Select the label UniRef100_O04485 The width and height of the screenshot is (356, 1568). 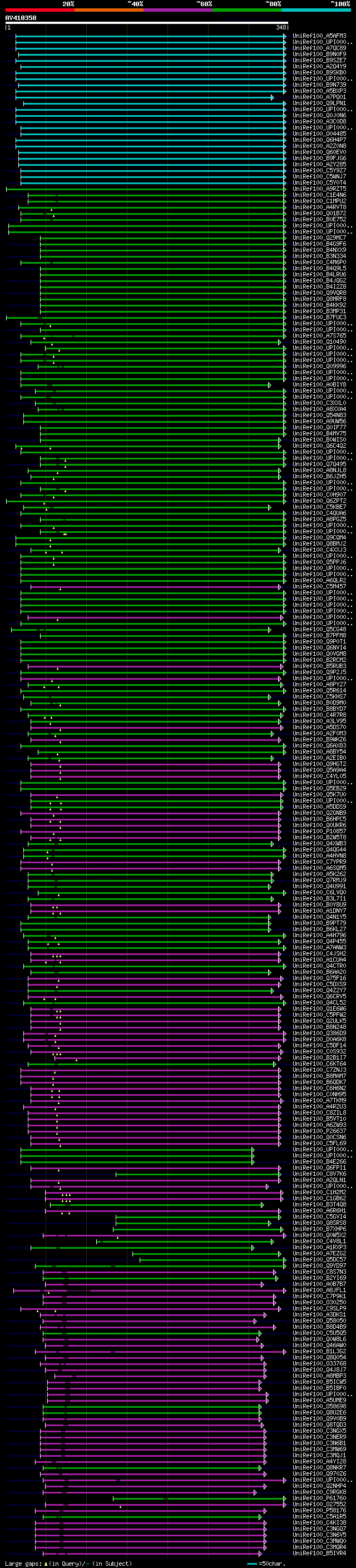(319, 134)
